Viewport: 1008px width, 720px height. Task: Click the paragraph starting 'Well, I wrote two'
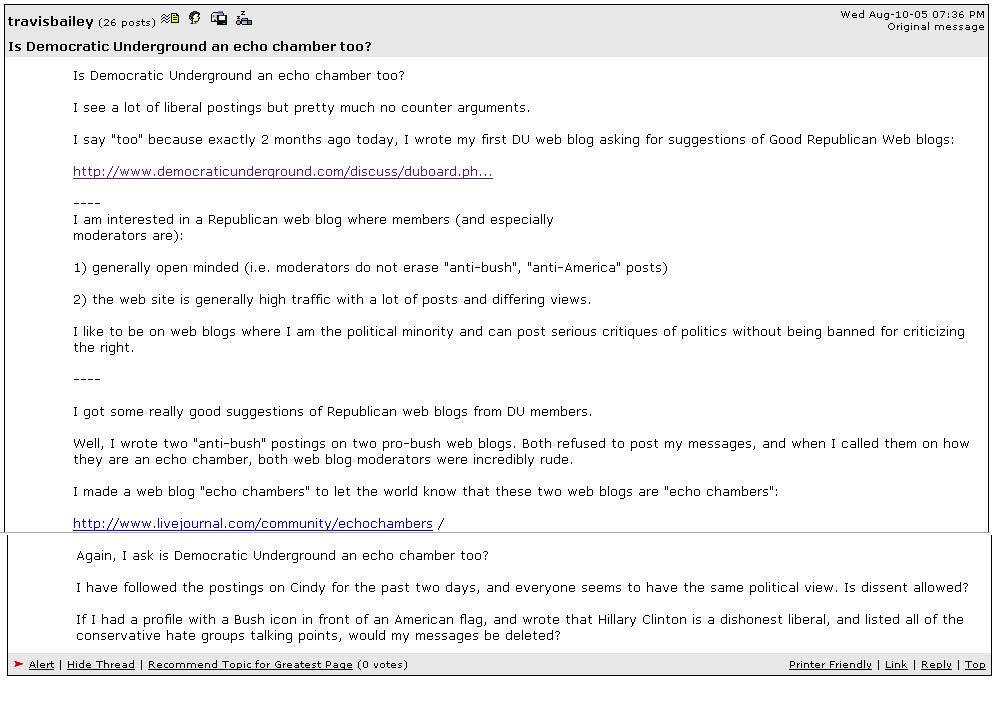pos(521,451)
